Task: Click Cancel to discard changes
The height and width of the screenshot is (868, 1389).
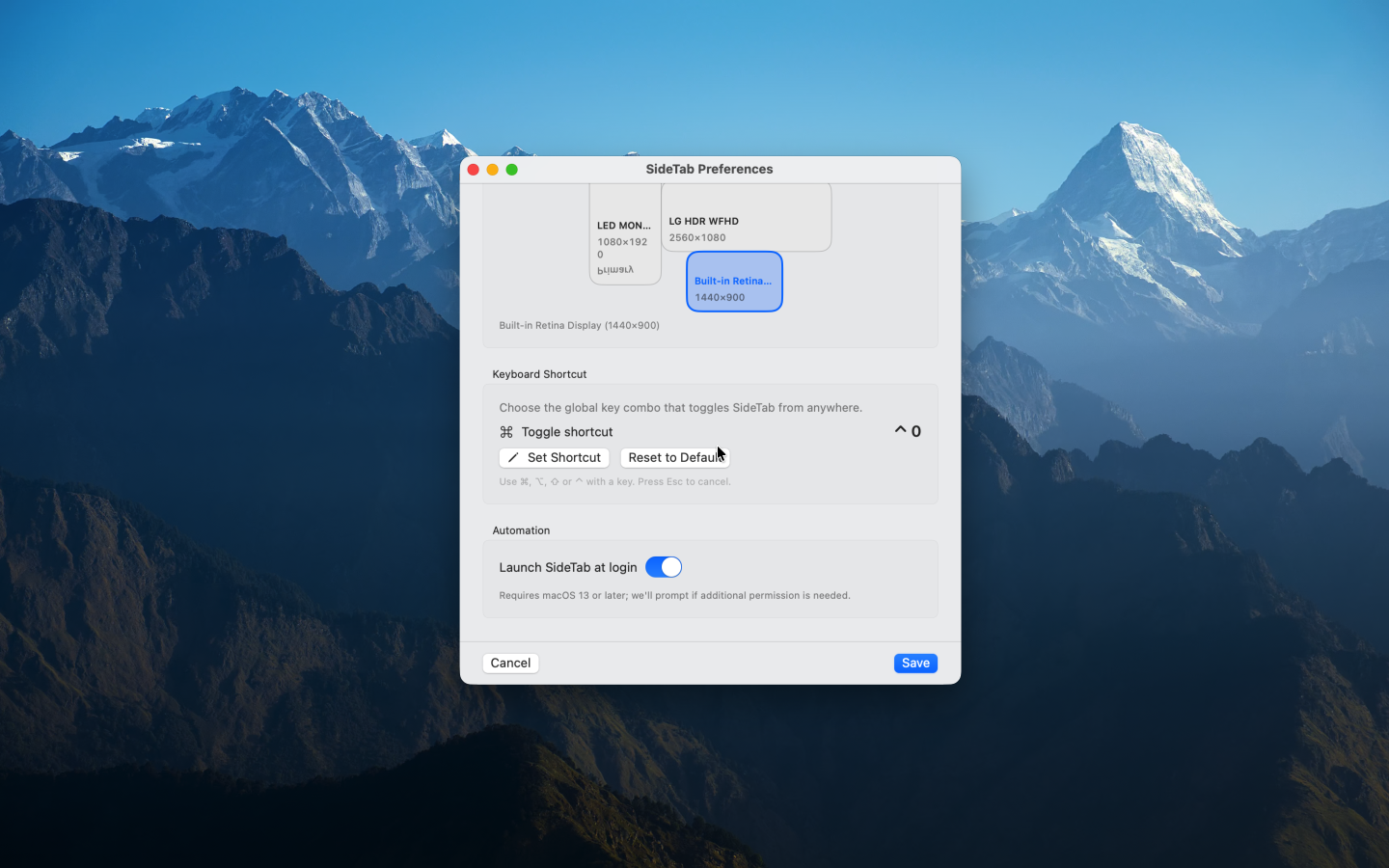Action: tap(510, 663)
